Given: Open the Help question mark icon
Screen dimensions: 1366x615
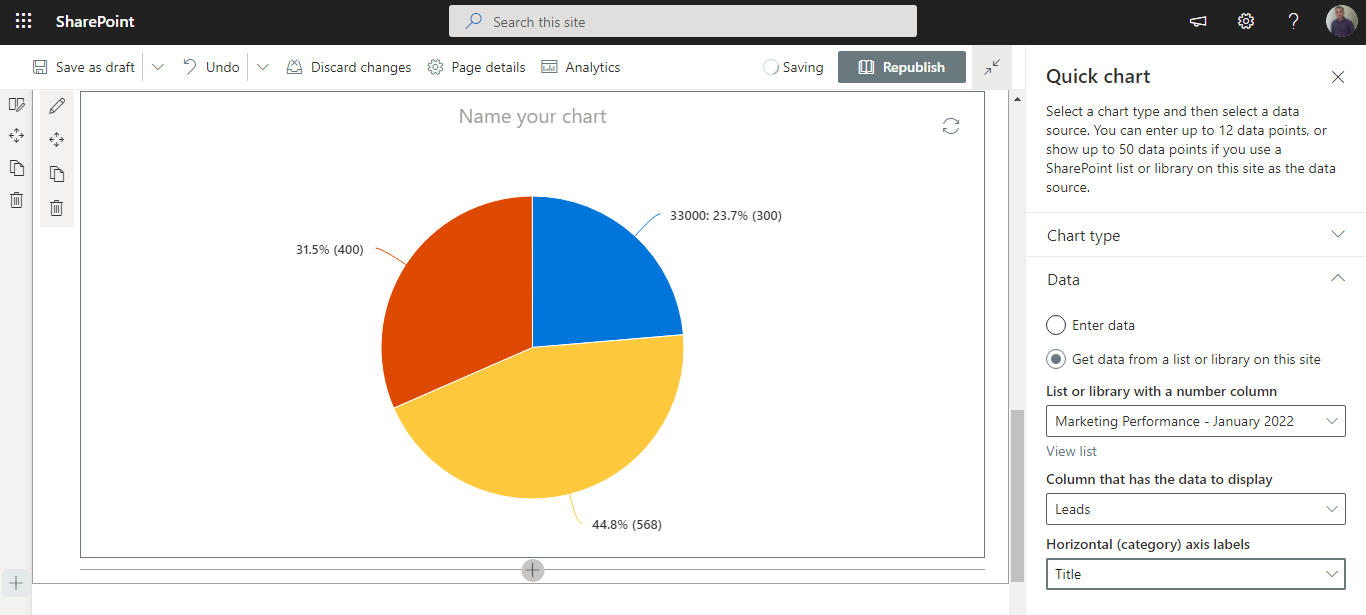Looking at the screenshot, I should (1293, 20).
